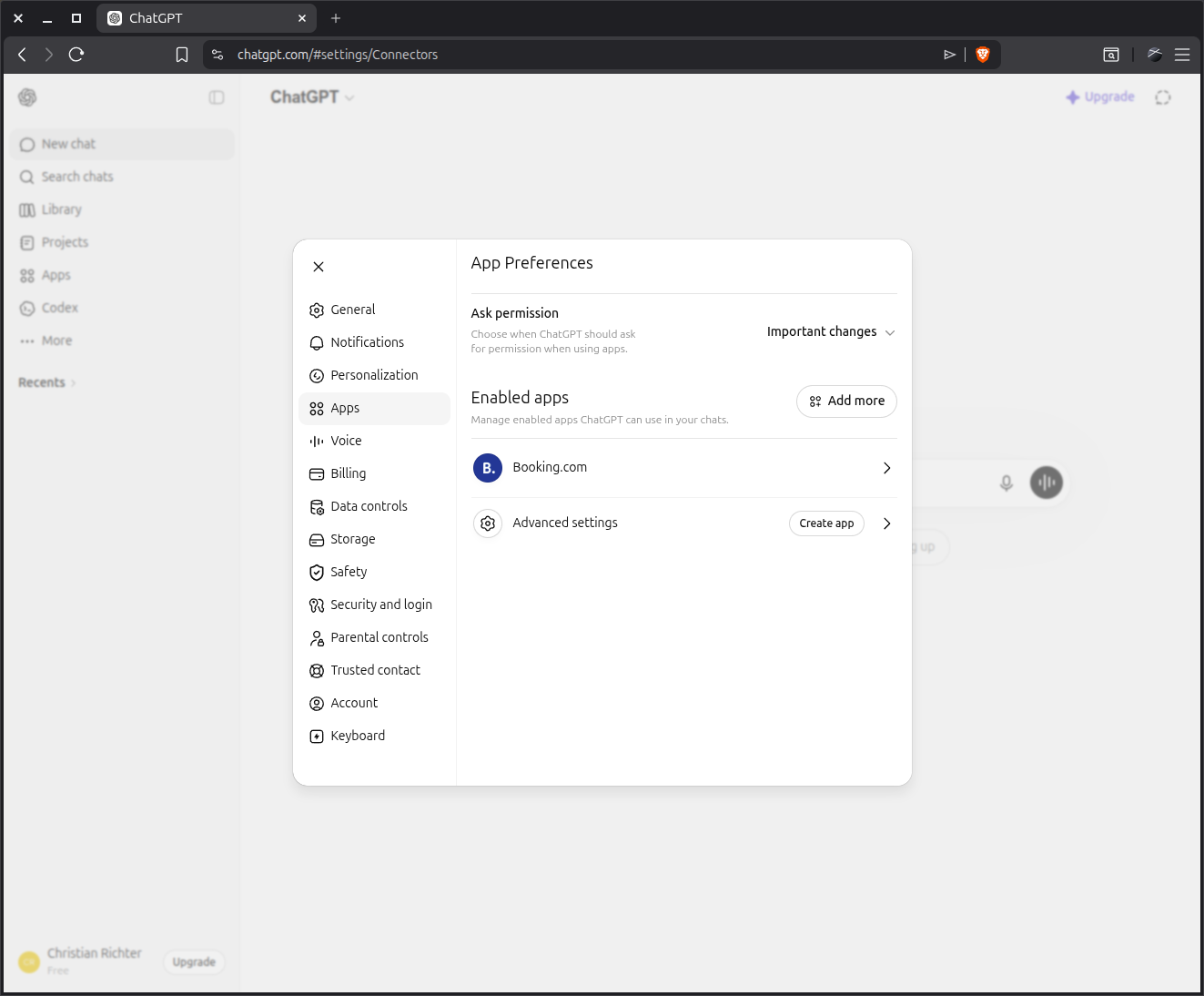Viewport: 1204px width, 996px height.
Task: Open Library in the sidebar
Action: (122, 209)
